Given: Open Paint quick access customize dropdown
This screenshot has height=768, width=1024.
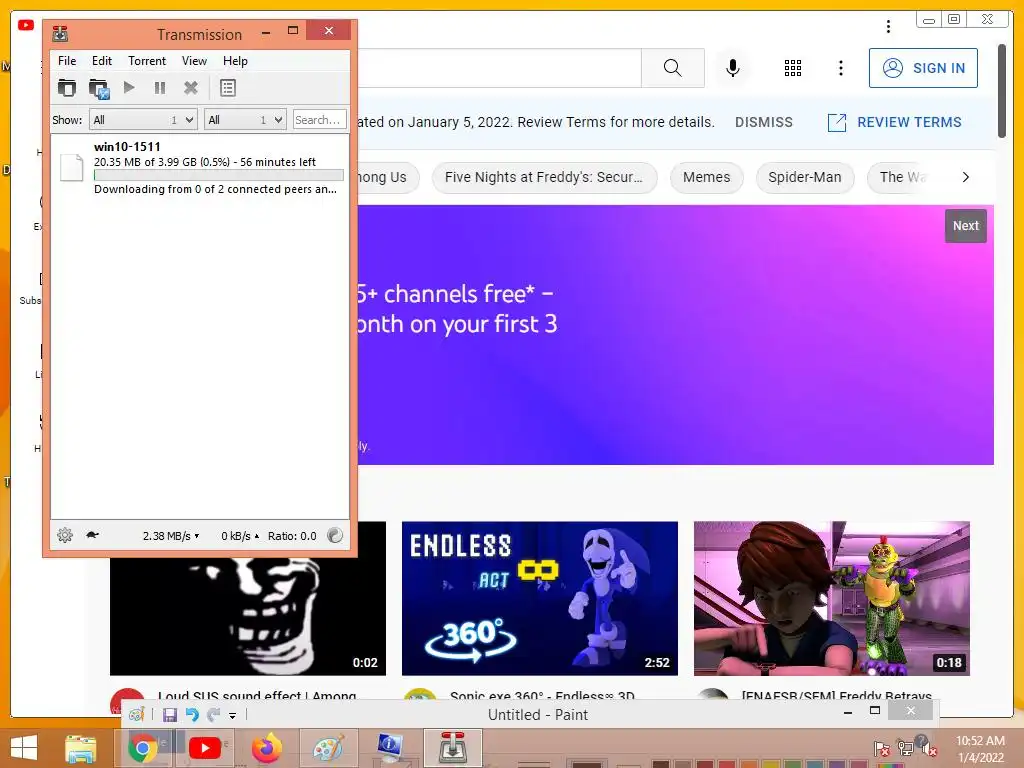Looking at the screenshot, I should click(232, 716).
